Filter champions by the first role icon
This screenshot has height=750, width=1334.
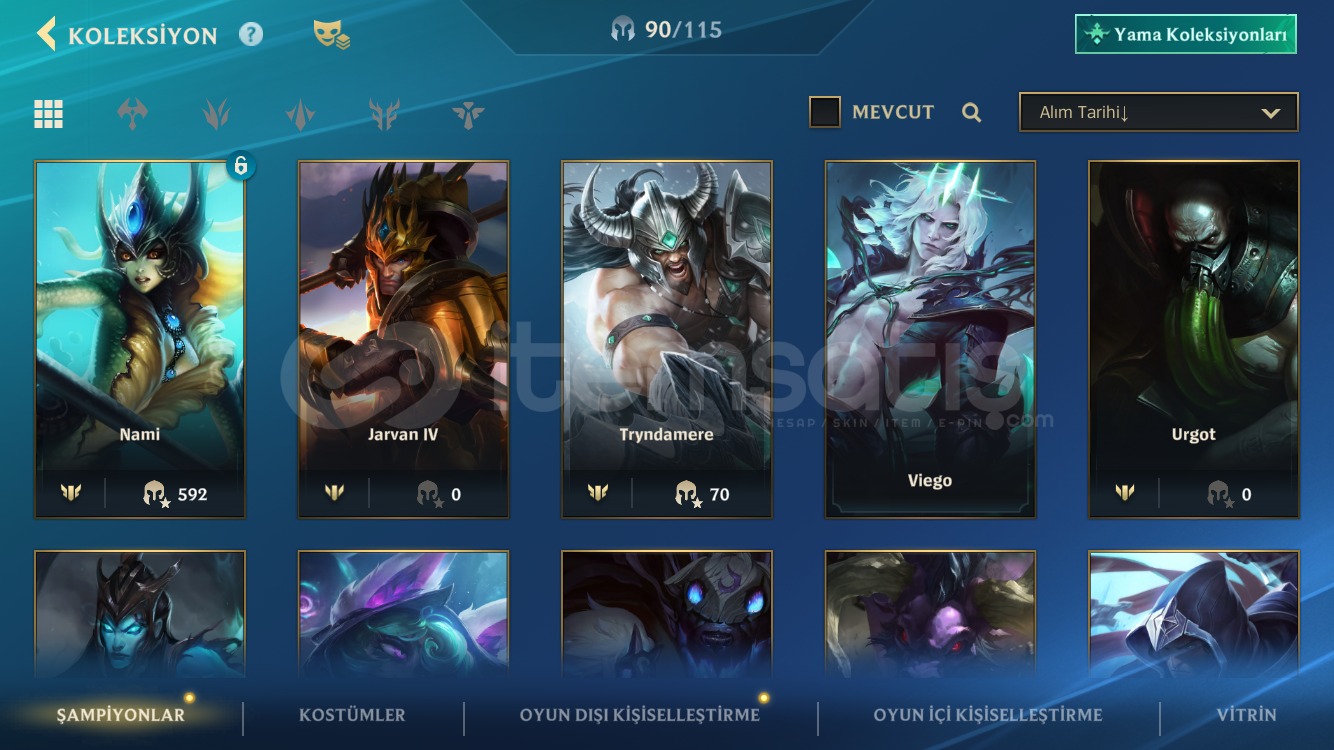132,114
